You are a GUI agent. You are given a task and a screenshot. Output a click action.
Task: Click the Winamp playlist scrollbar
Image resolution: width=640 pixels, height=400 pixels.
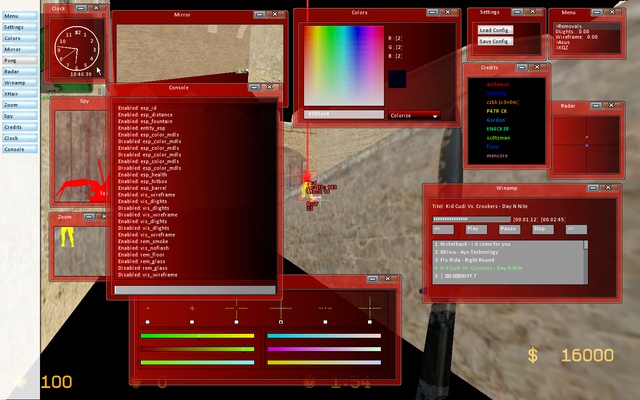pyautogui.click(x=586, y=262)
